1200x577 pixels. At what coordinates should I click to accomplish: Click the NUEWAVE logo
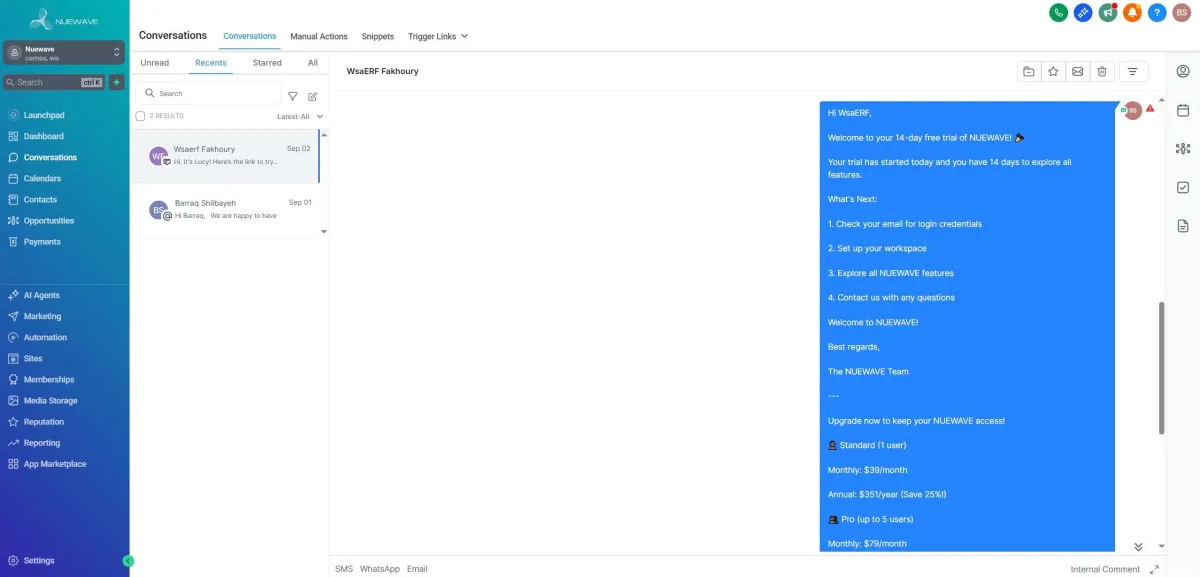pos(64,18)
